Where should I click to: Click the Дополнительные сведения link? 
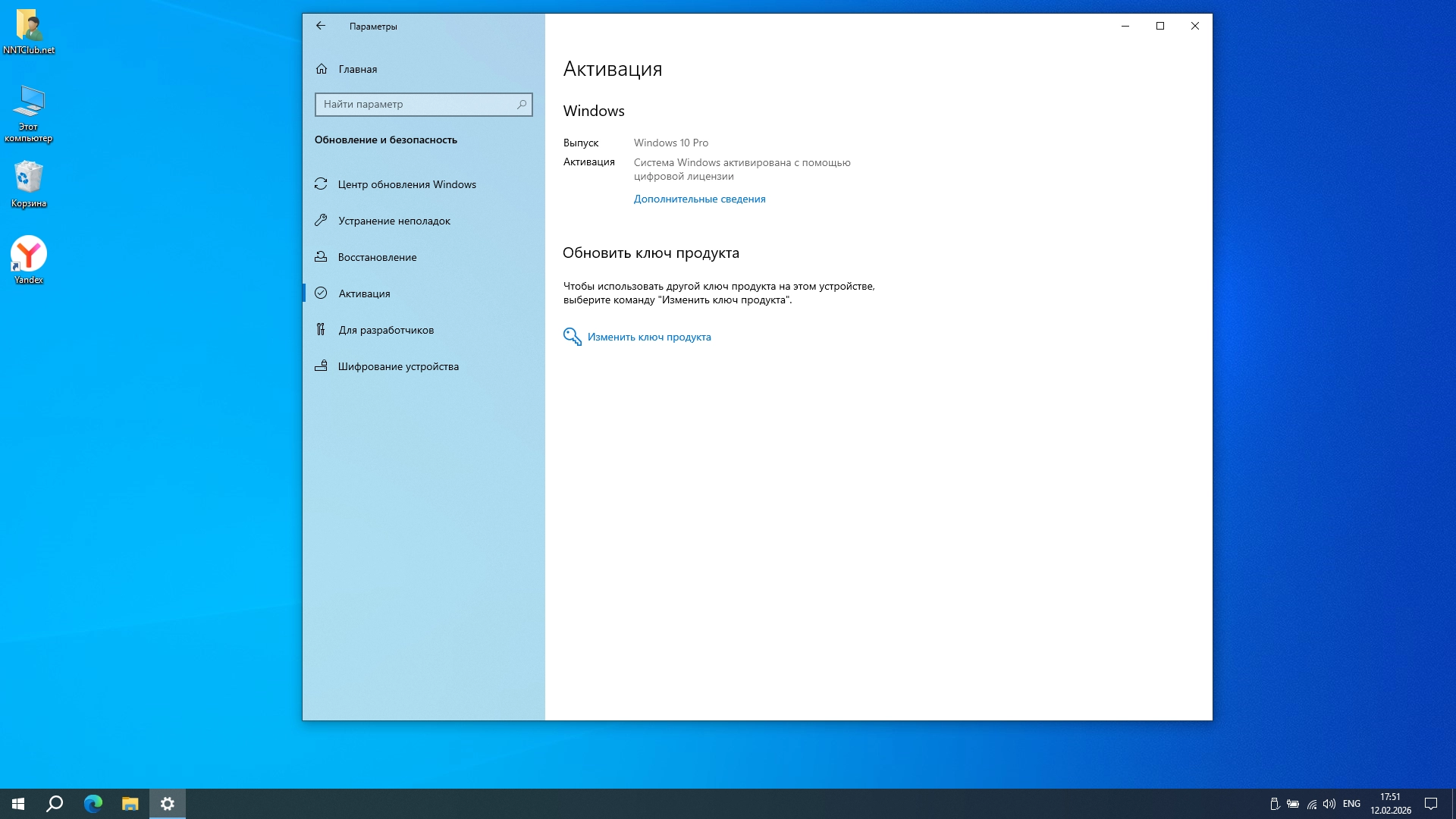pyautogui.click(x=699, y=199)
